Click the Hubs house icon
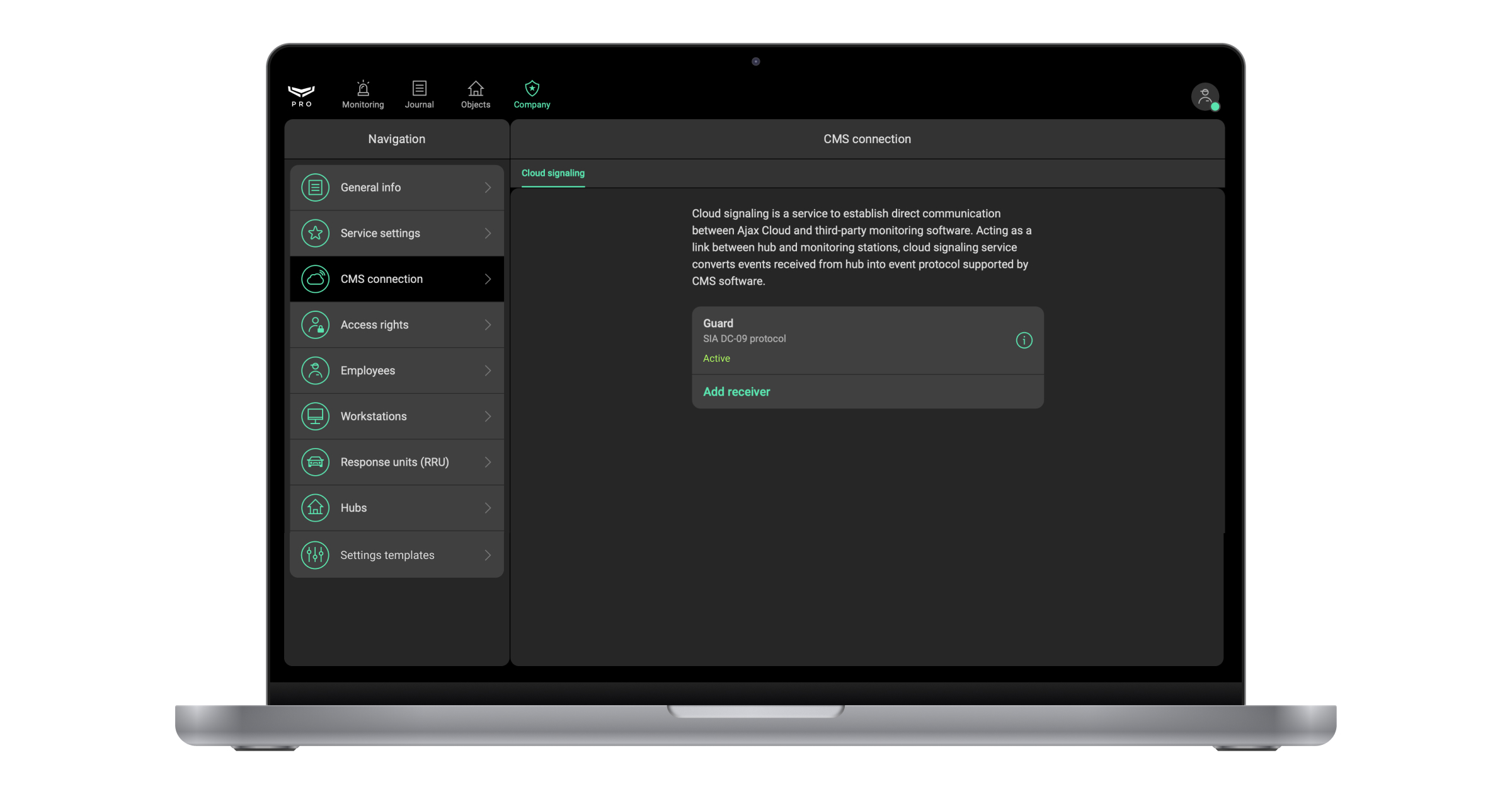 tap(316, 508)
